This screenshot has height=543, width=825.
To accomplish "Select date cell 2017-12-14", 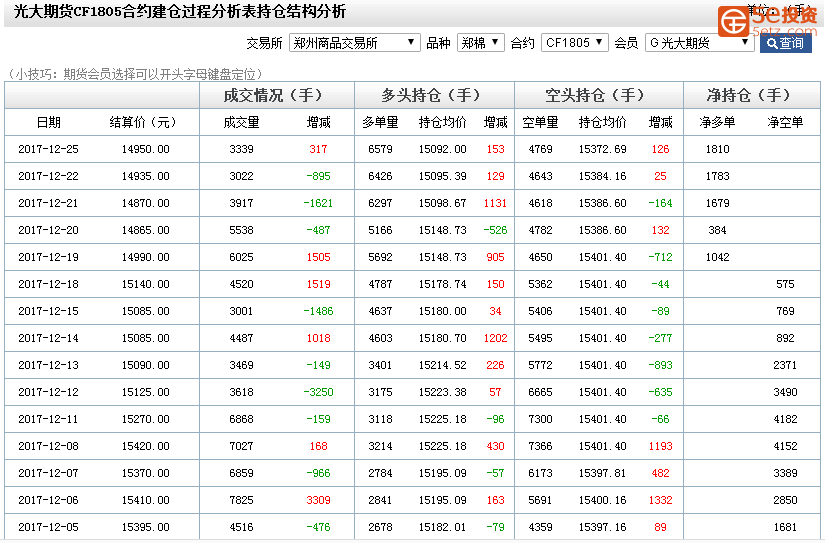I will point(48,338).
